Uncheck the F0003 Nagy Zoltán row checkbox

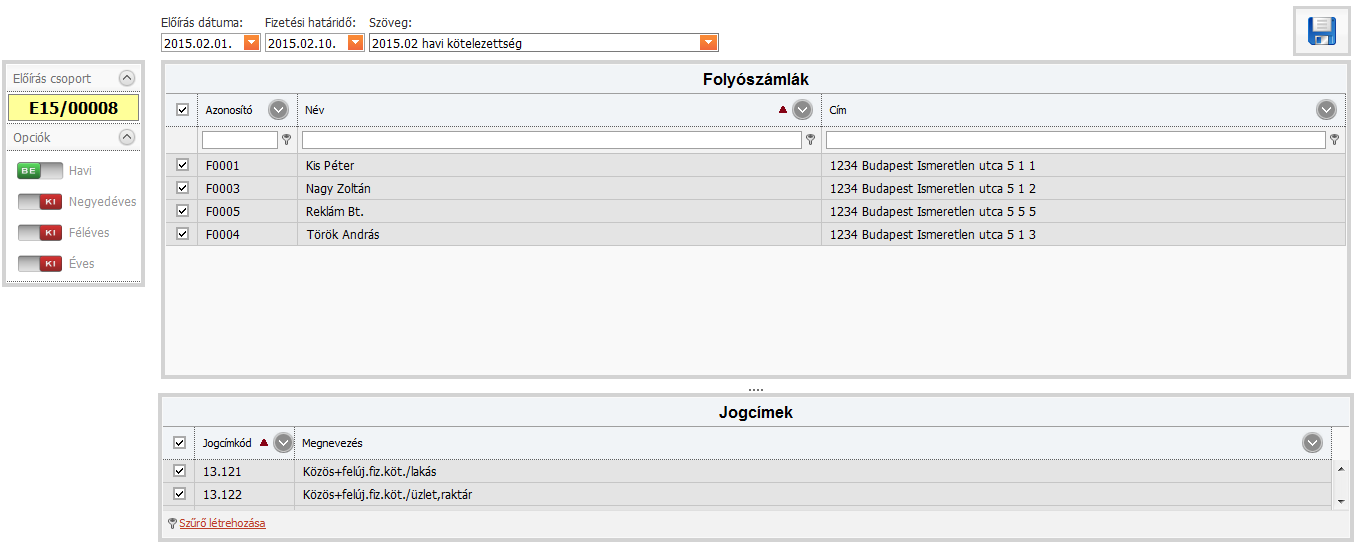tap(182, 188)
